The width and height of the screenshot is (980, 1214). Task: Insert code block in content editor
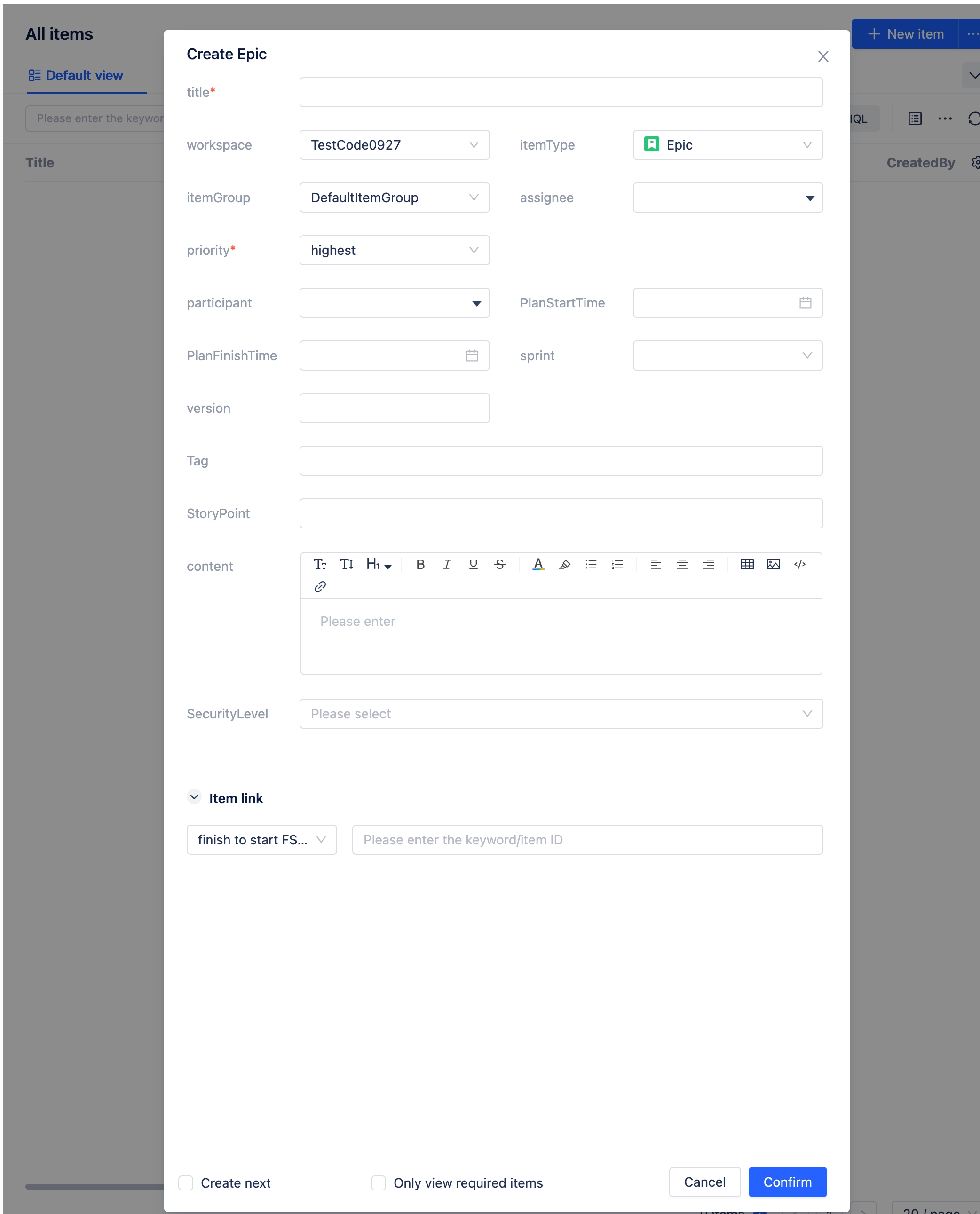point(799,564)
